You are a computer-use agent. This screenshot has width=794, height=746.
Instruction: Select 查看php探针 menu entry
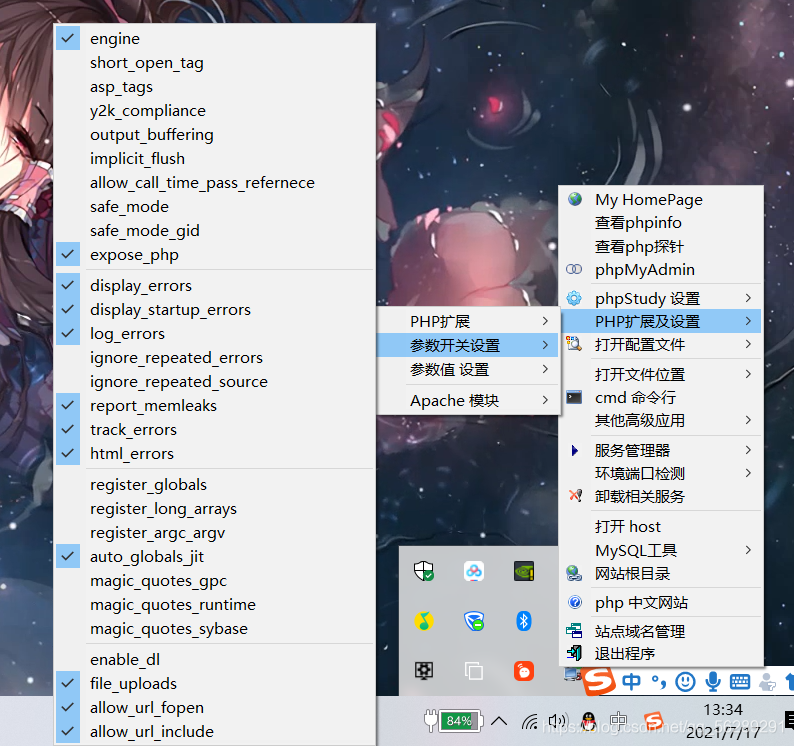click(x=661, y=246)
